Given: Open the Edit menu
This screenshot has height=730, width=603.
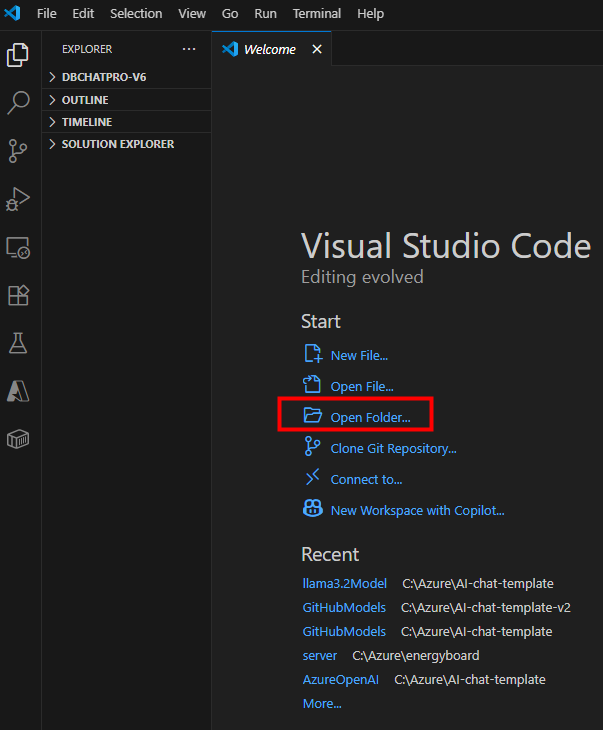Looking at the screenshot, I should [83, 14].
